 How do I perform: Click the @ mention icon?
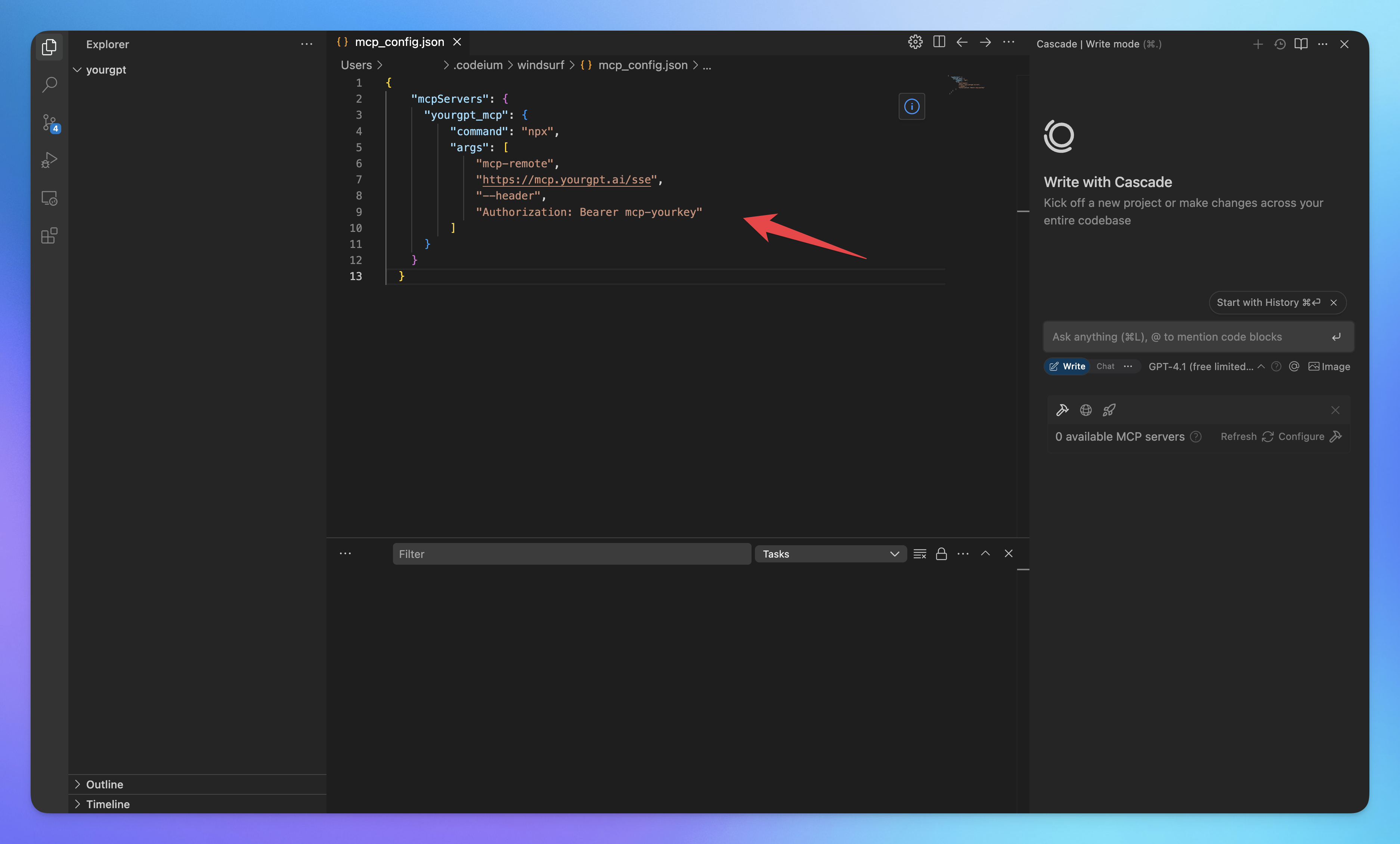point(1294,366)
